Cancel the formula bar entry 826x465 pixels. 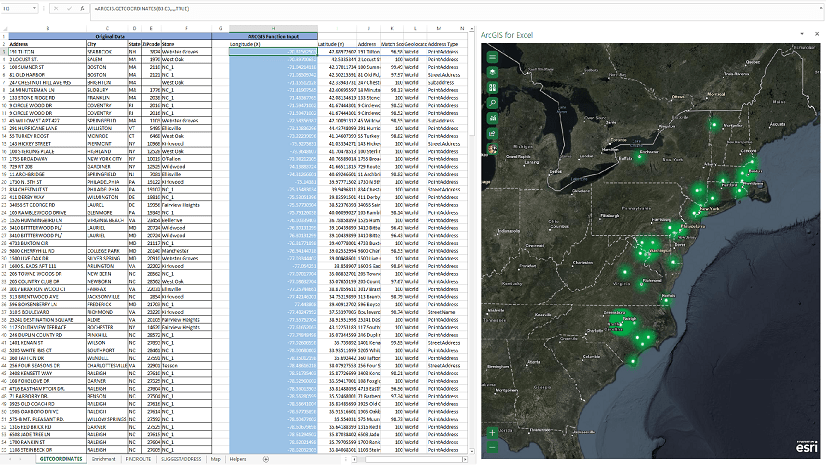pyautogui.click(x=56, y=8)
